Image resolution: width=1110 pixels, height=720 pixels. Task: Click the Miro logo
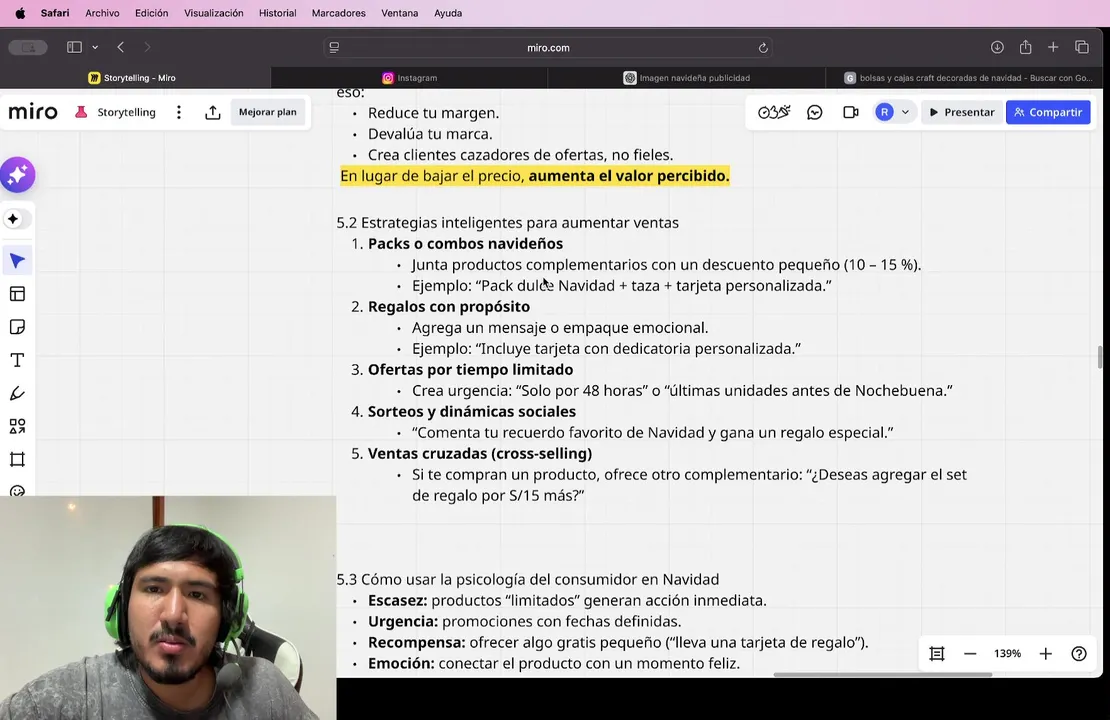click(33, 112)
